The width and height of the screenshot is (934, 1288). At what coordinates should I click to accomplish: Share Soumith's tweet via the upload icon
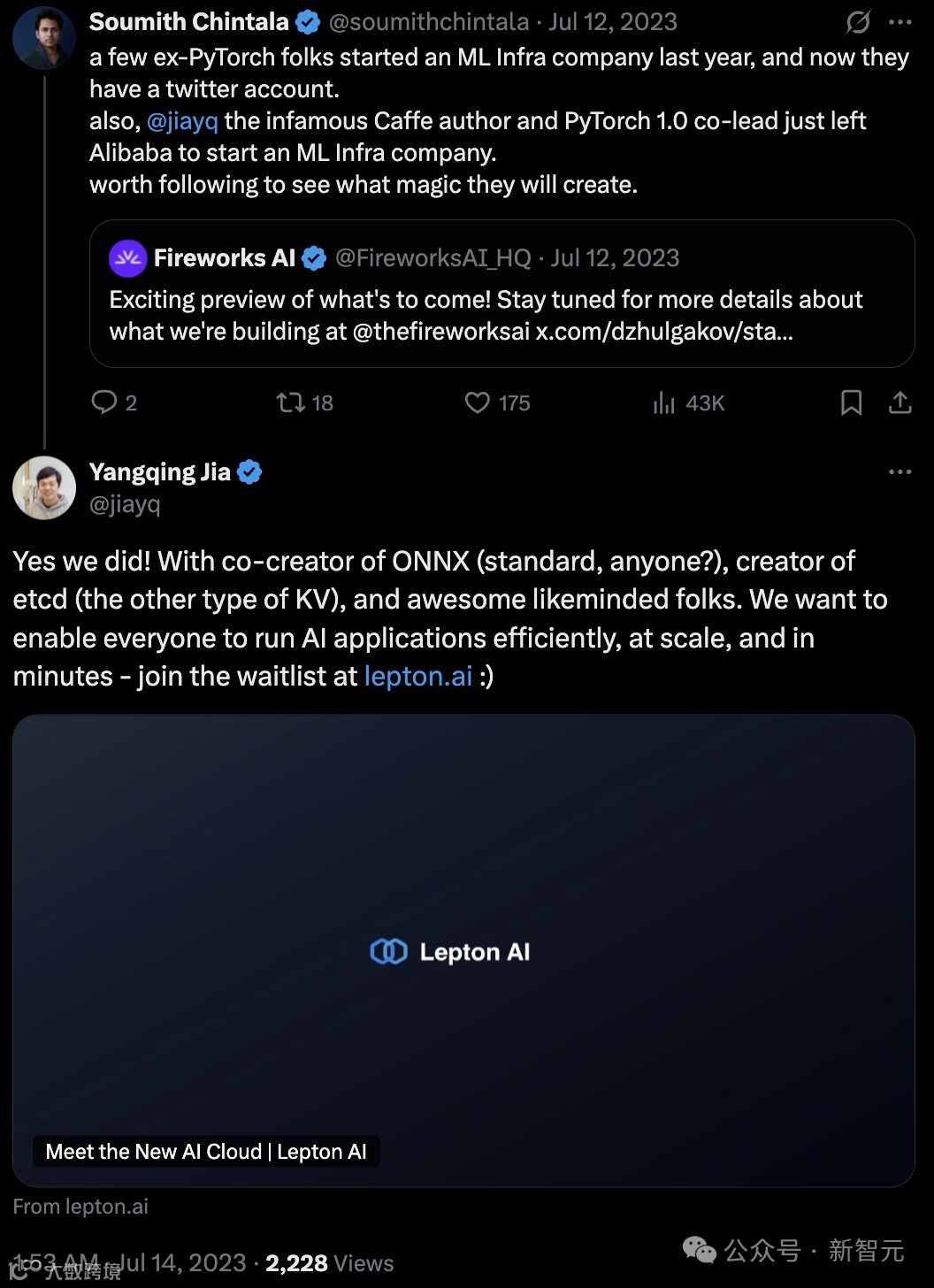(900, 402)
